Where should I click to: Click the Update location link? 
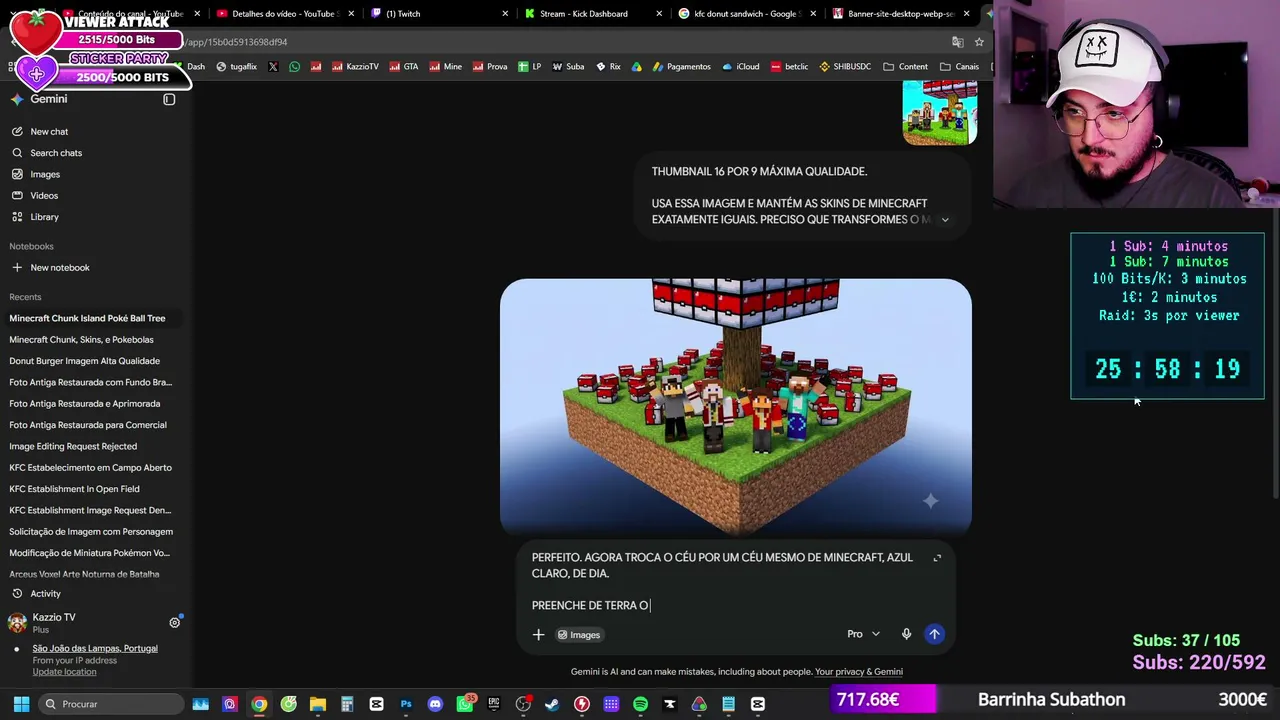coord(64,672)
